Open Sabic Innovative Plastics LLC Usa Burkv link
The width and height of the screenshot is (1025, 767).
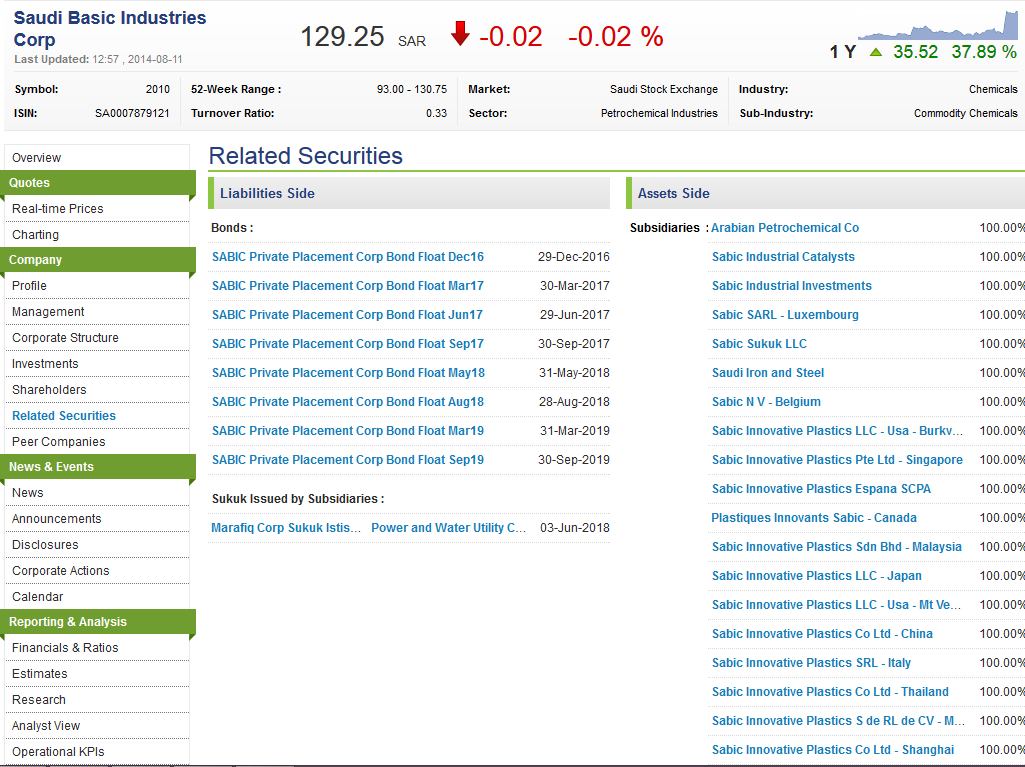(837, 431)
